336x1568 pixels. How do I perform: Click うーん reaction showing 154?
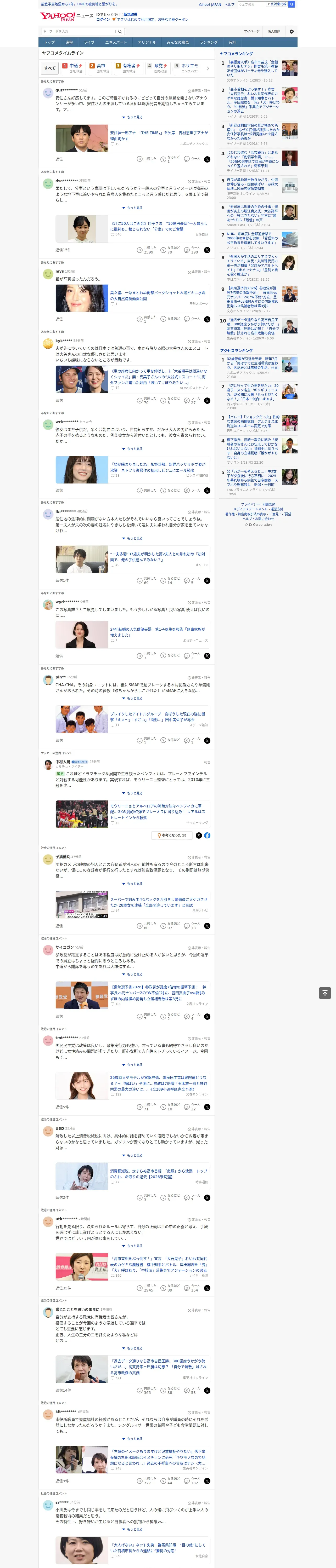pyautogui.click(x=192, y=1288)
